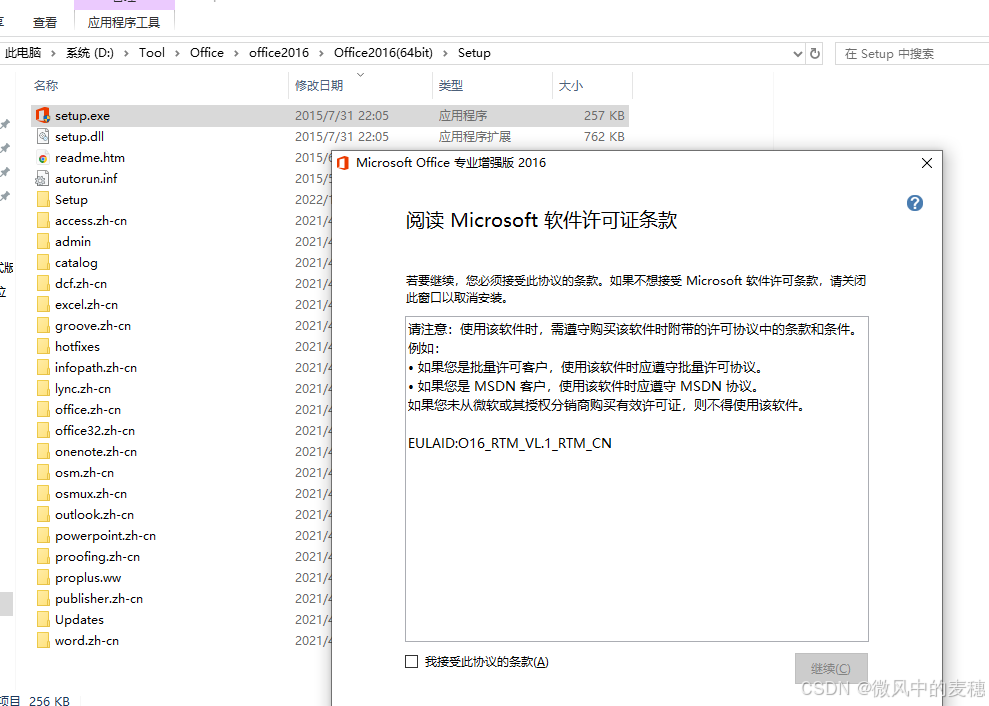Select the osm.zh-cn folder icon
Viewport: 989px width, 706px height.
43,473
